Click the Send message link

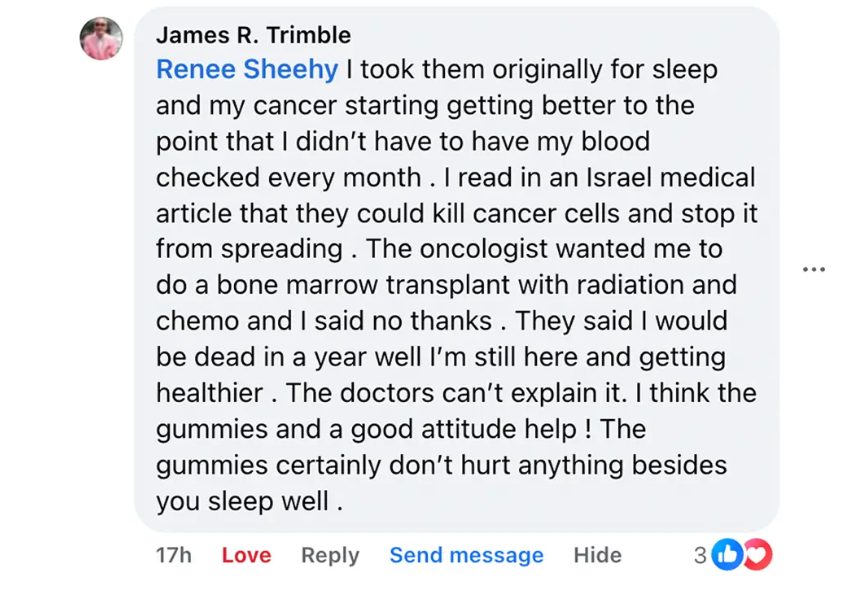[466, 555]
